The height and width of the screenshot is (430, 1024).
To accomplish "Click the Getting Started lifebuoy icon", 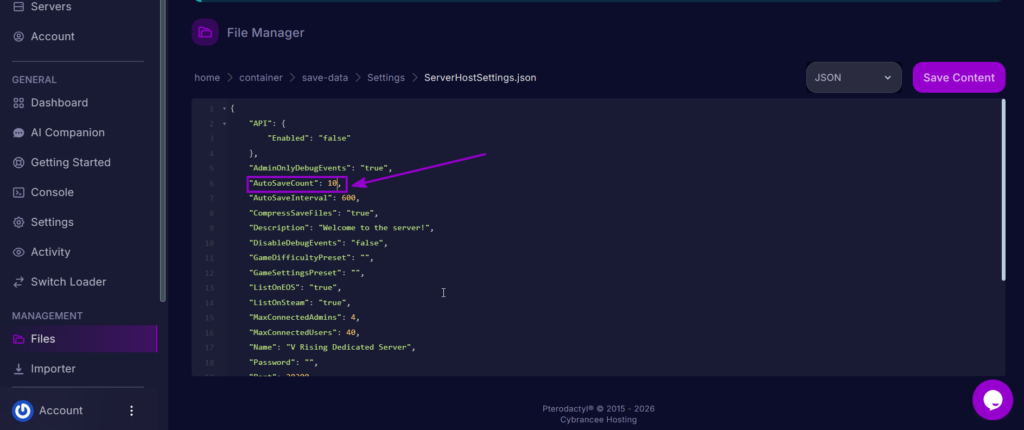I will 19,163.
